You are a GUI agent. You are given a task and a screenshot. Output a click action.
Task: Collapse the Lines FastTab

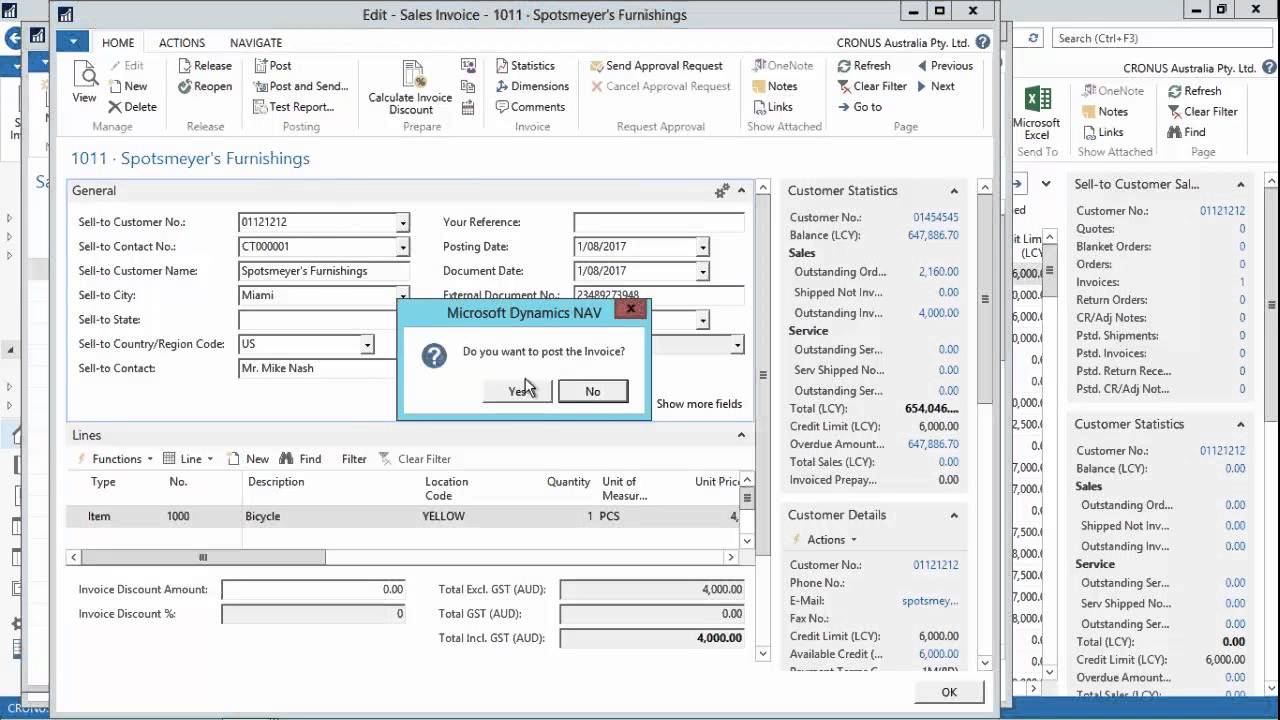(741, 435)
